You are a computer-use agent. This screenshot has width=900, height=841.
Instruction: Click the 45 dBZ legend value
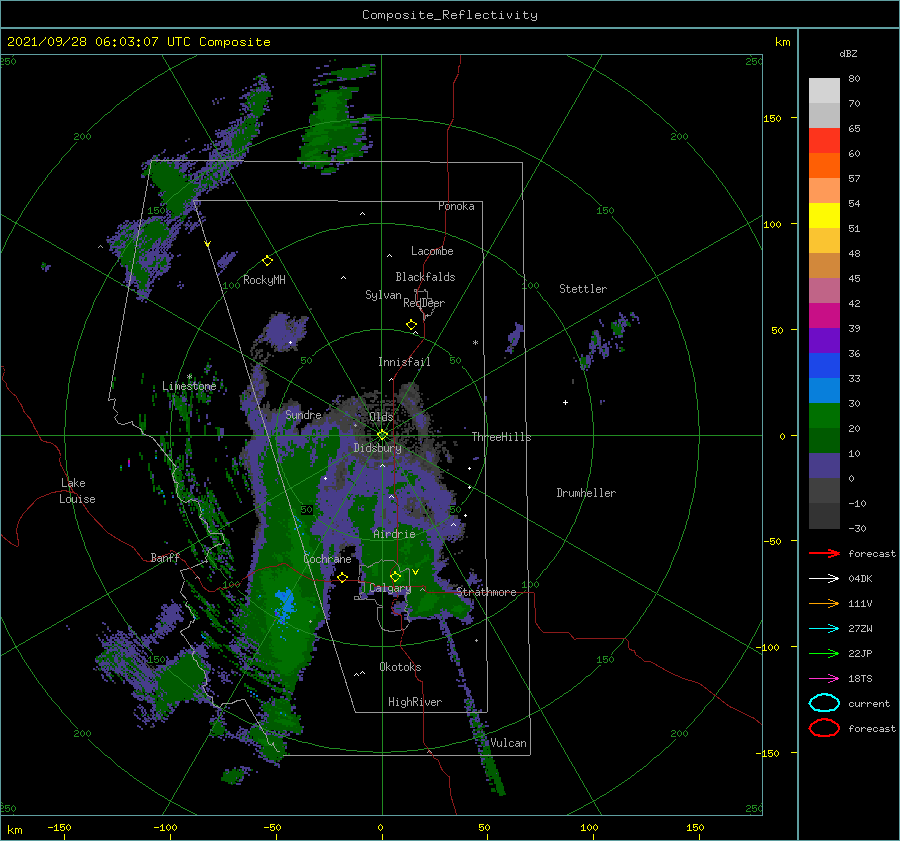coord(854,278)
